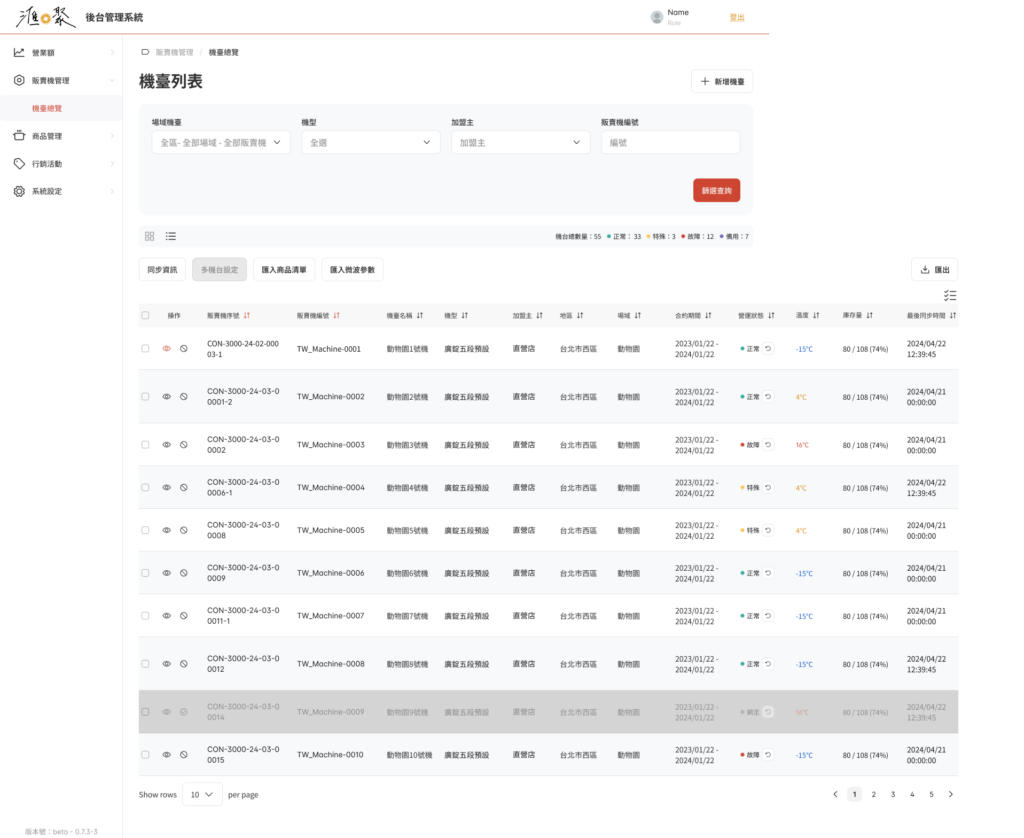Click the 篩選查詢 button
The image size is (1024, 838).
pyautogui.click(x=716, y=190)
